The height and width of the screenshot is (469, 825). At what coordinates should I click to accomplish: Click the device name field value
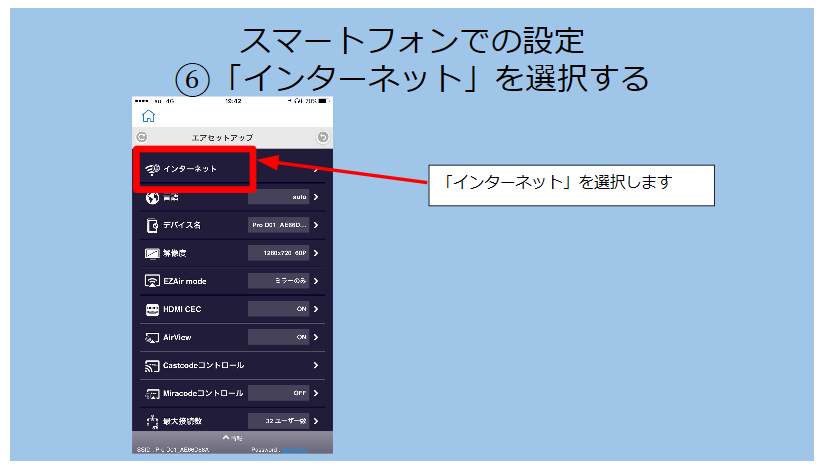(x=278, y=226)
